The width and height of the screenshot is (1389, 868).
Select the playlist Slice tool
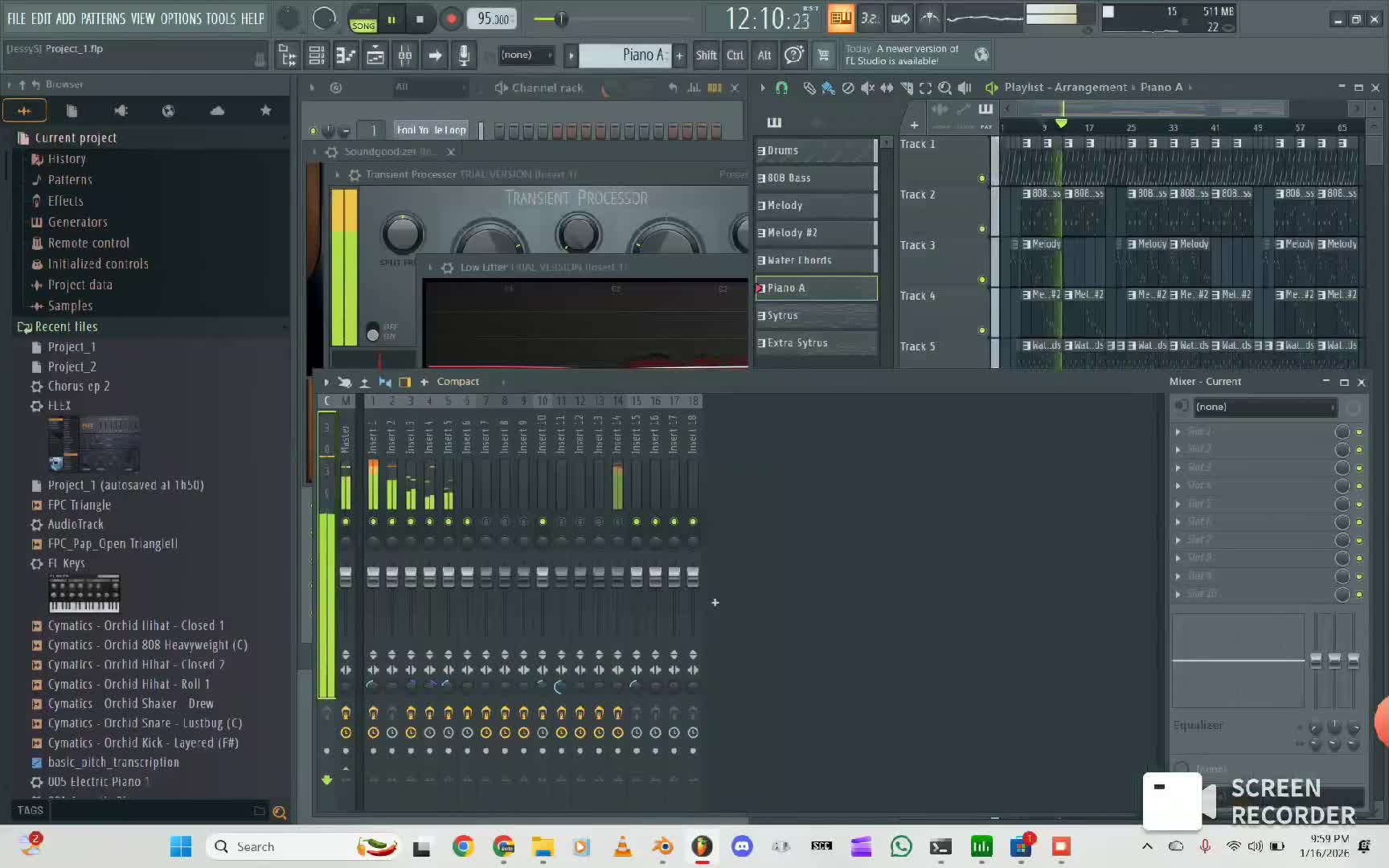pos(907,88)
